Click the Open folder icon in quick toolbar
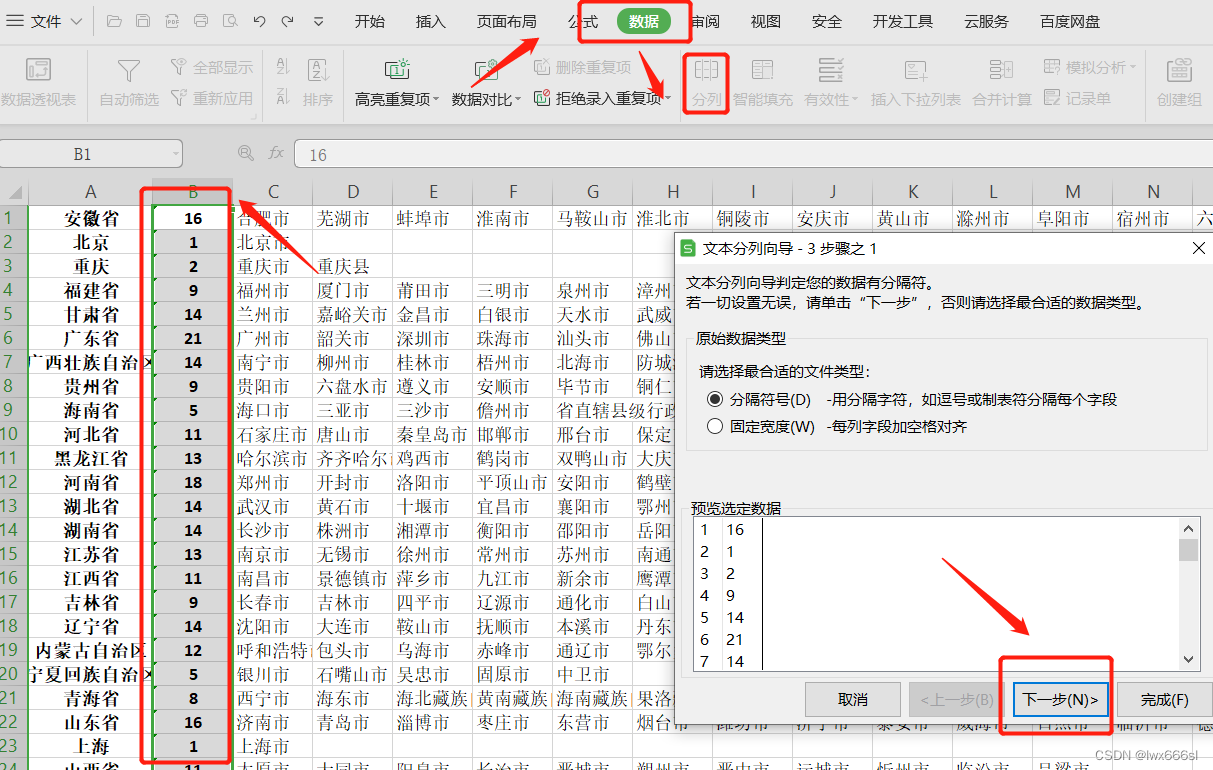This screenshot has height=770, width=1213. pos(114,21)
